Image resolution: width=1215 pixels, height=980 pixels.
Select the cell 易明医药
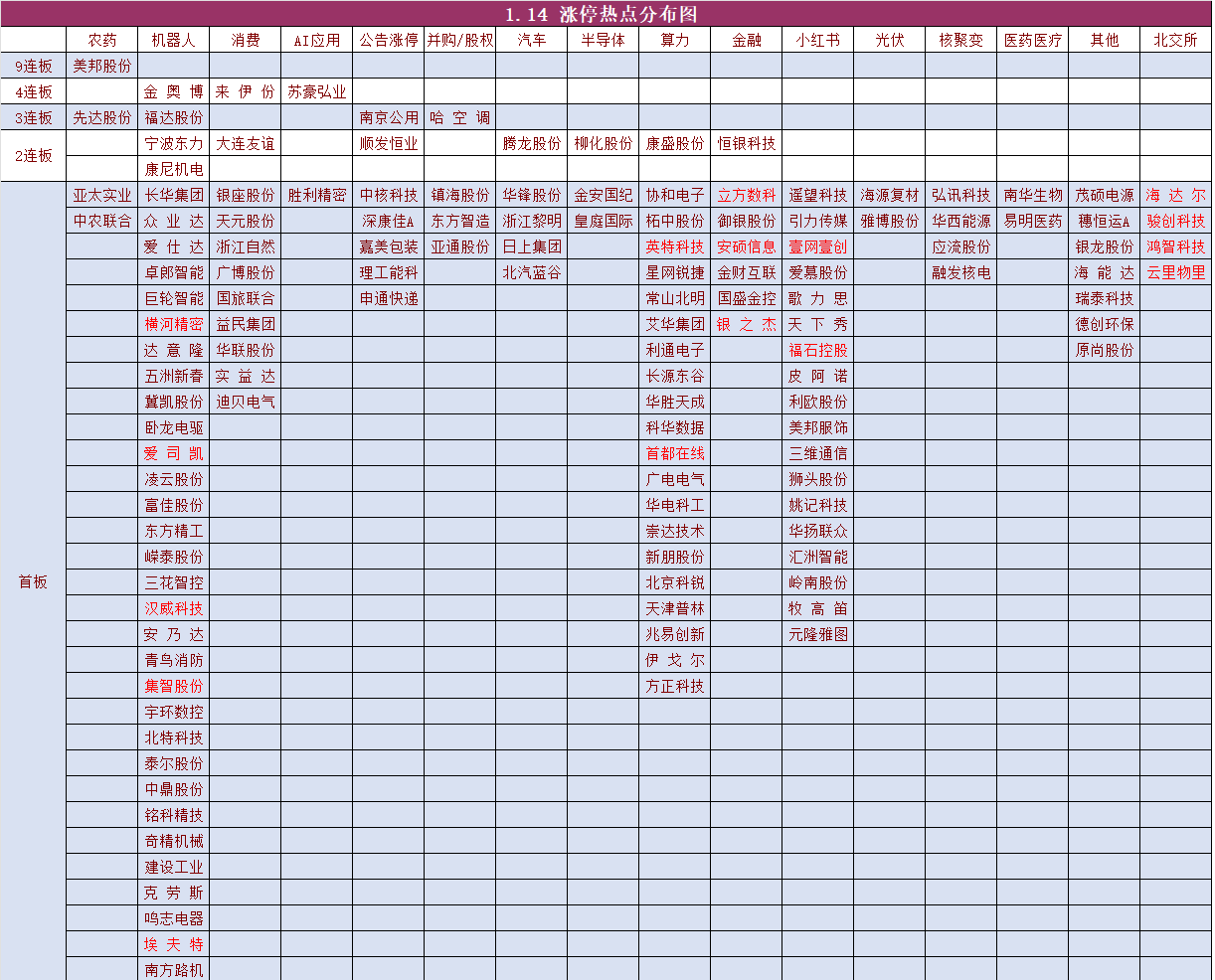pos(1033,221)
